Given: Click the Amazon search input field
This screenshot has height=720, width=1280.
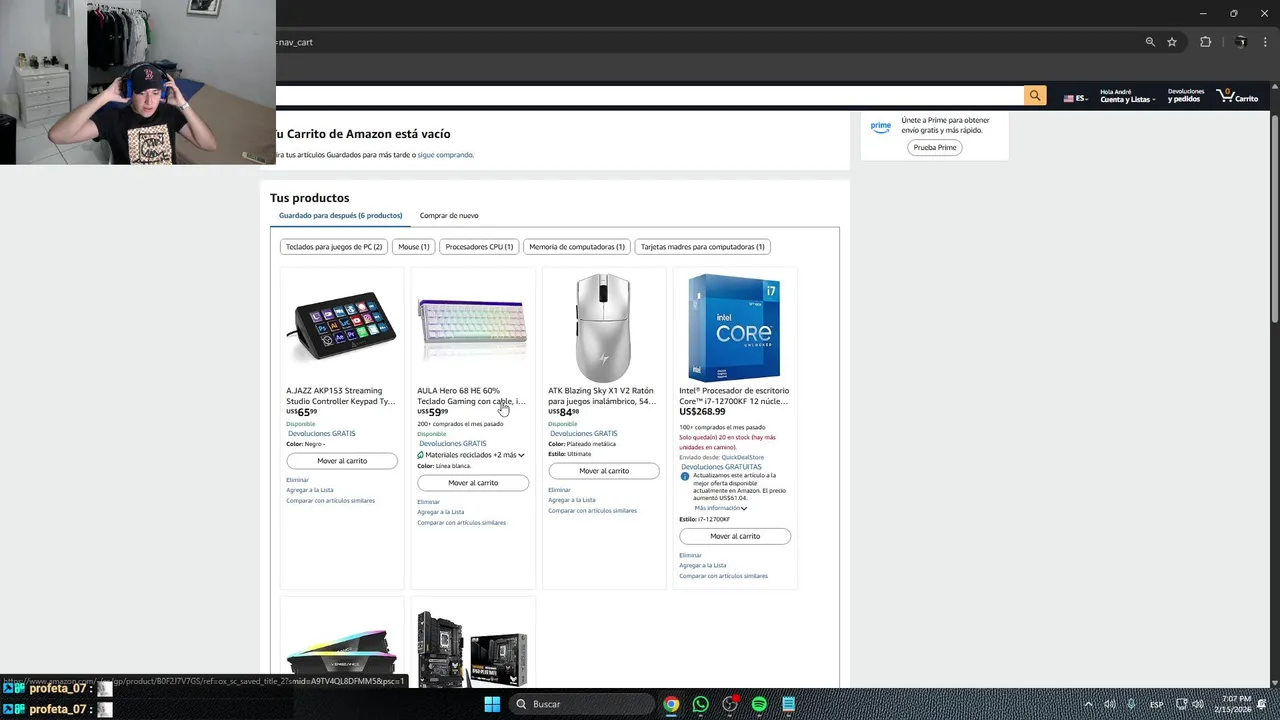Looking at the screenshot, I should pos(648,96).
